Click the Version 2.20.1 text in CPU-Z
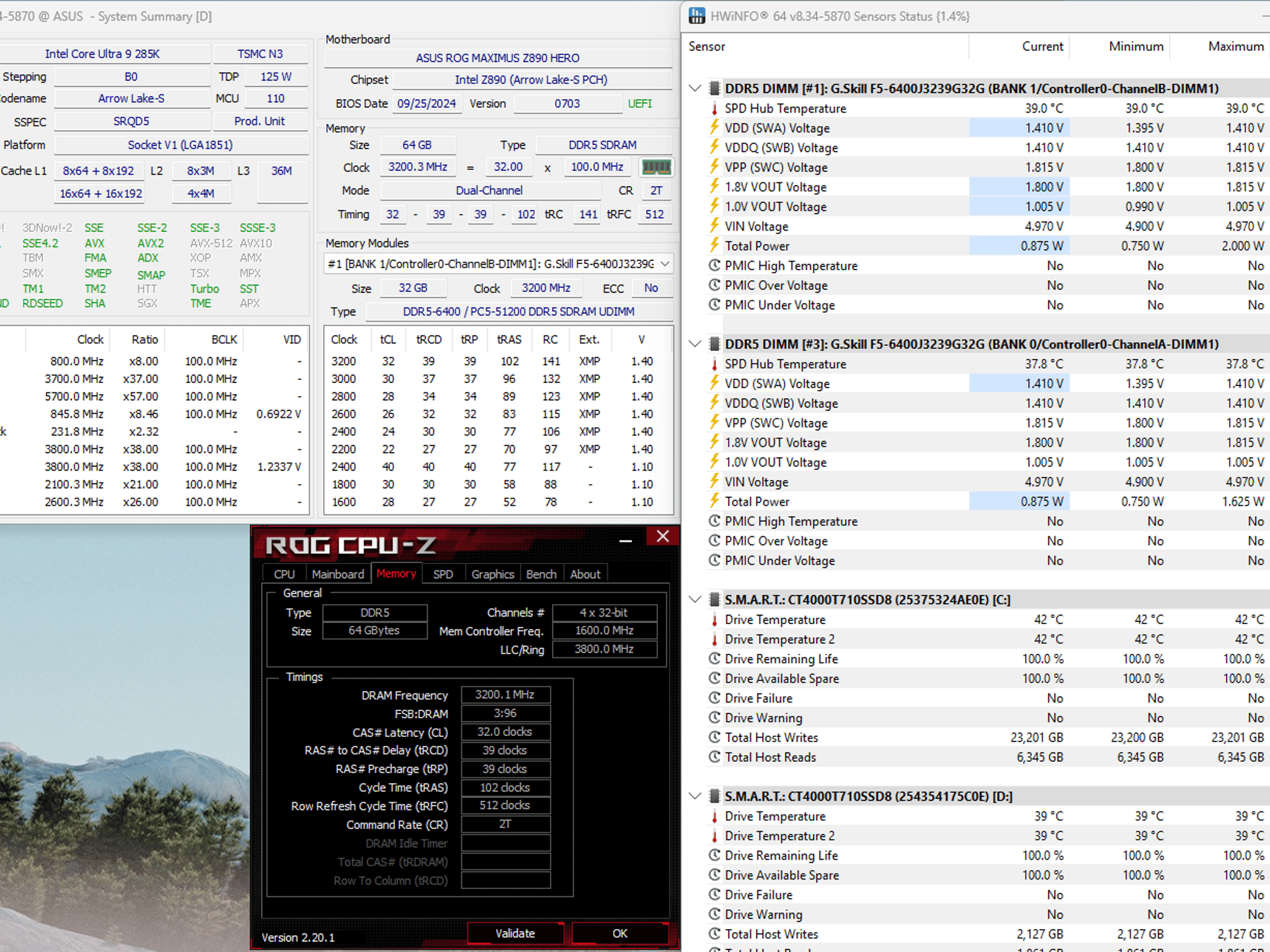1270x952 pixels. [298, 937]
